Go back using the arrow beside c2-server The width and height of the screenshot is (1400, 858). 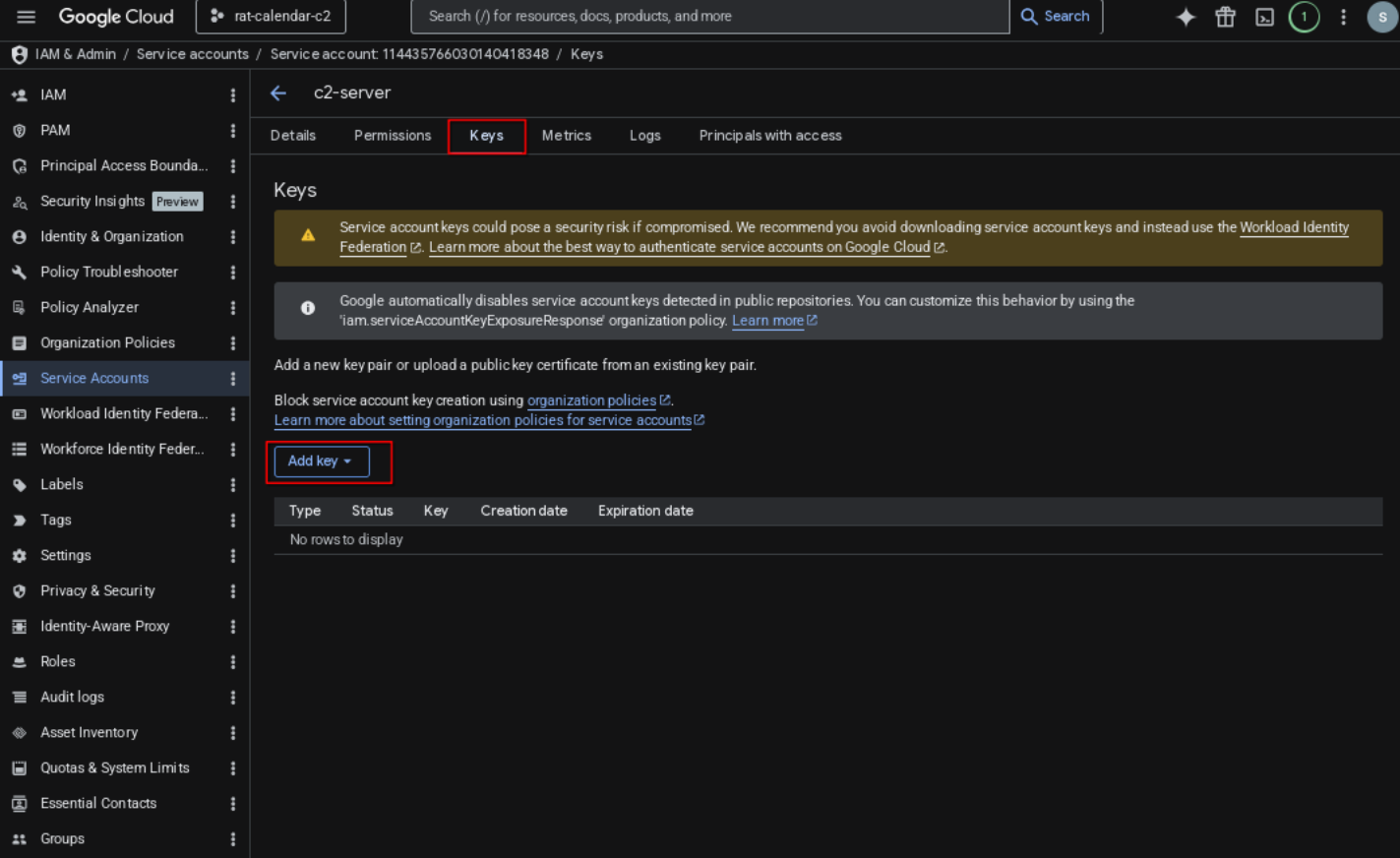[x=278, y=92]
